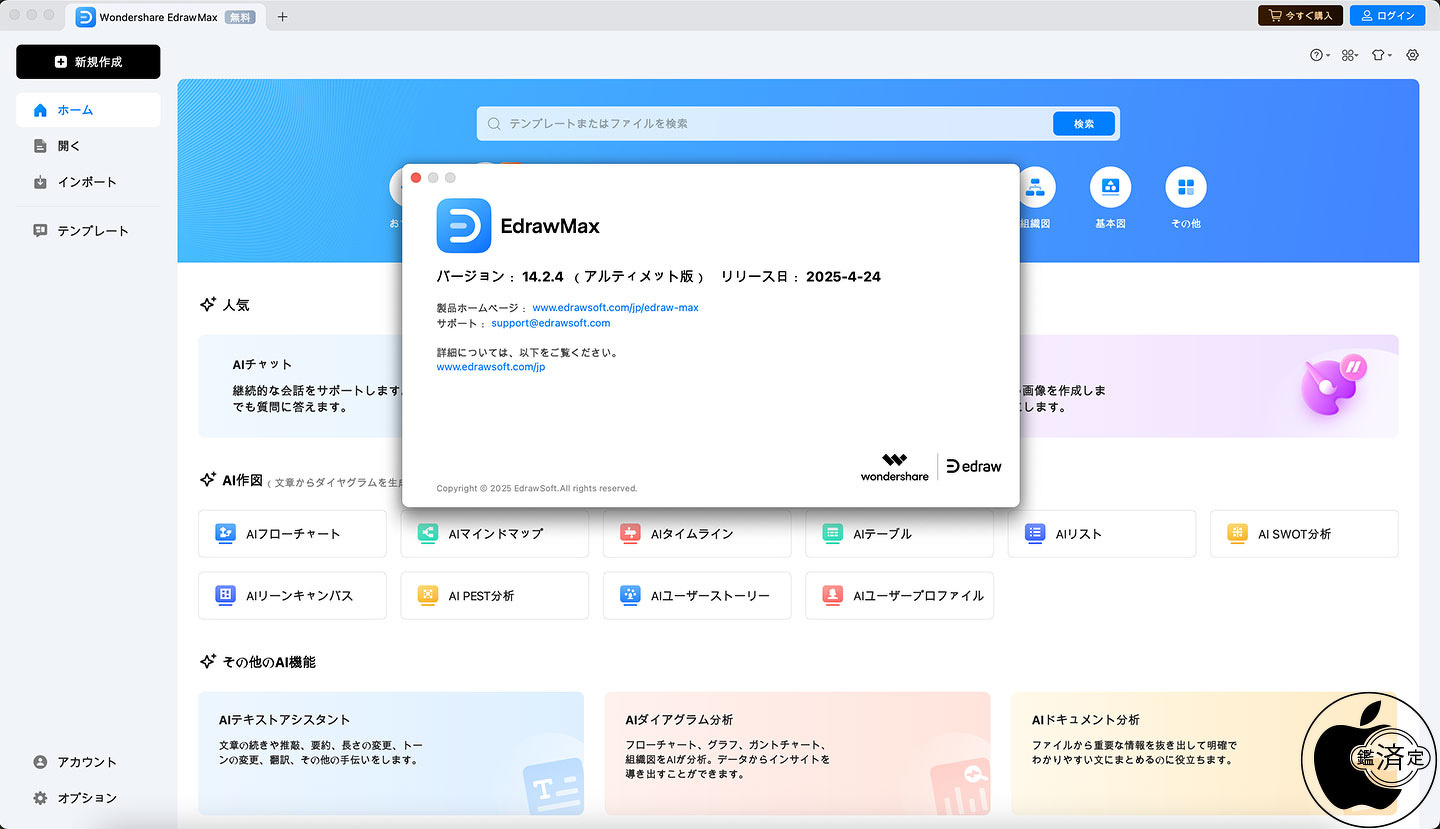1440x829 pixels.
Task: Click the release date 2025-4-24 text
Action: click(x=843, y=277)
